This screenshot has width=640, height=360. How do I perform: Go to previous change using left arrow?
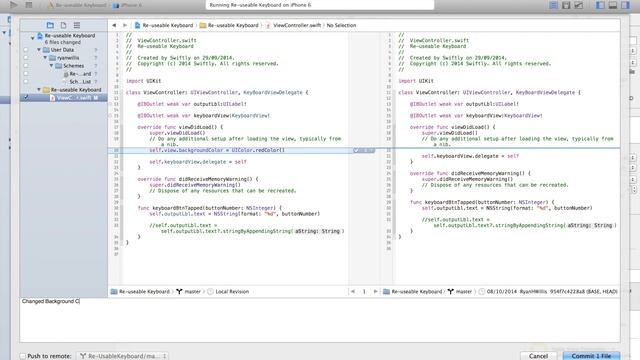(x=353, y=291)
